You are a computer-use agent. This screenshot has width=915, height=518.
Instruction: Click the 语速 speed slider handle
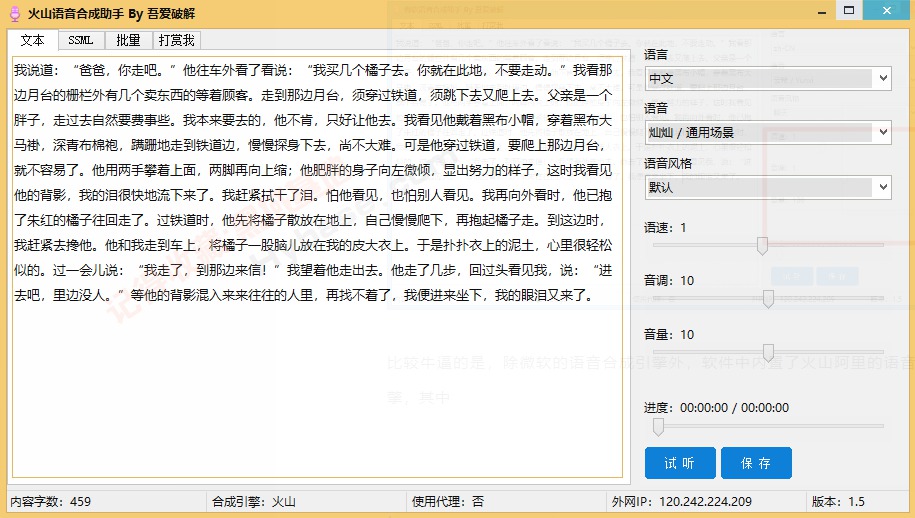[762, 246]
